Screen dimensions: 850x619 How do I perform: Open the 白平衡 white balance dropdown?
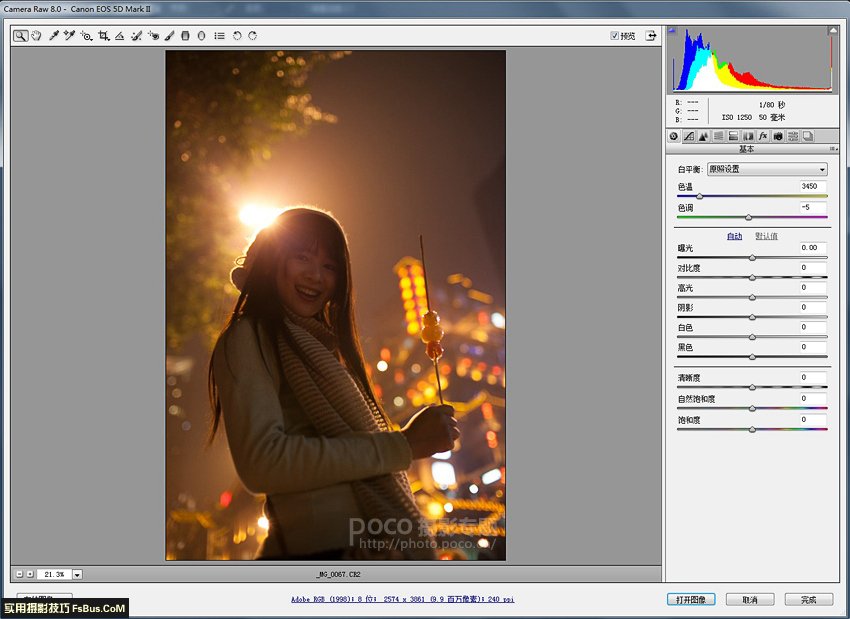767,169
